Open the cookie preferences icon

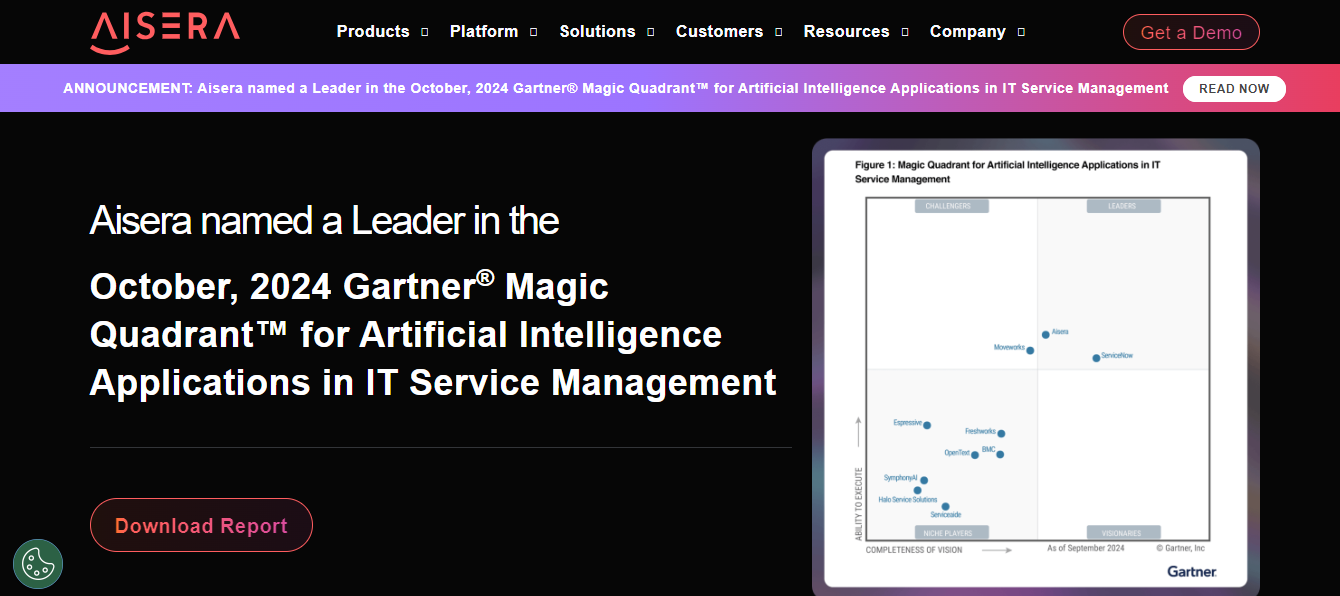coord(38,564)
